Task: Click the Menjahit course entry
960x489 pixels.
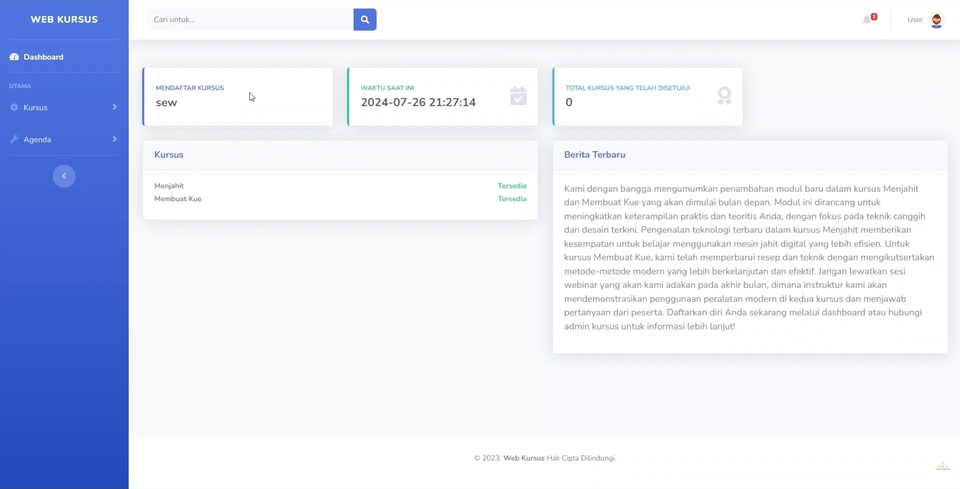Action: (x=169, y=186)
